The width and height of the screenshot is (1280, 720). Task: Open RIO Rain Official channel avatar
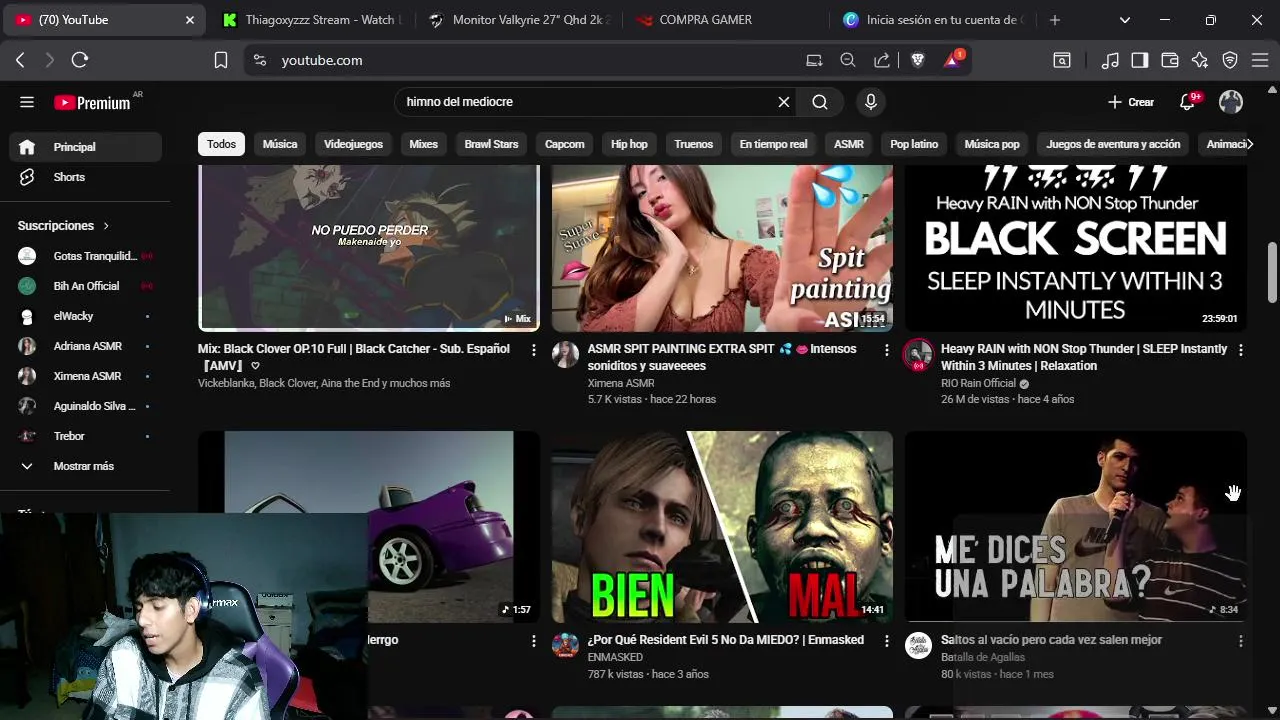click(918, 355)
